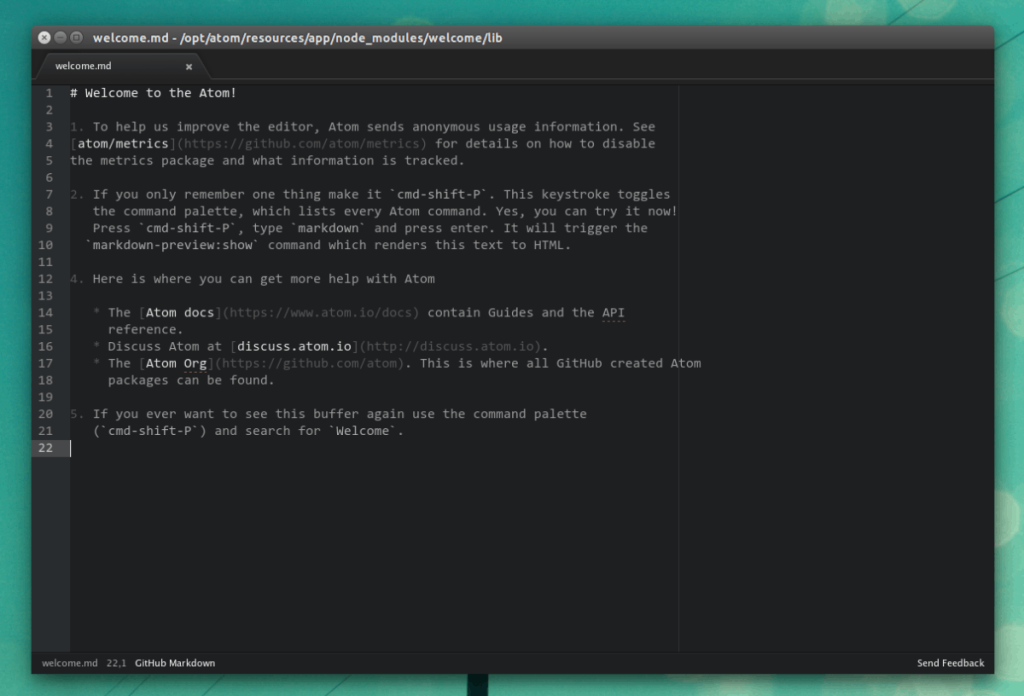Viewport: 1024px width, 696px height.
Task: Close the welcome.md tab
Action: [189, 66]
